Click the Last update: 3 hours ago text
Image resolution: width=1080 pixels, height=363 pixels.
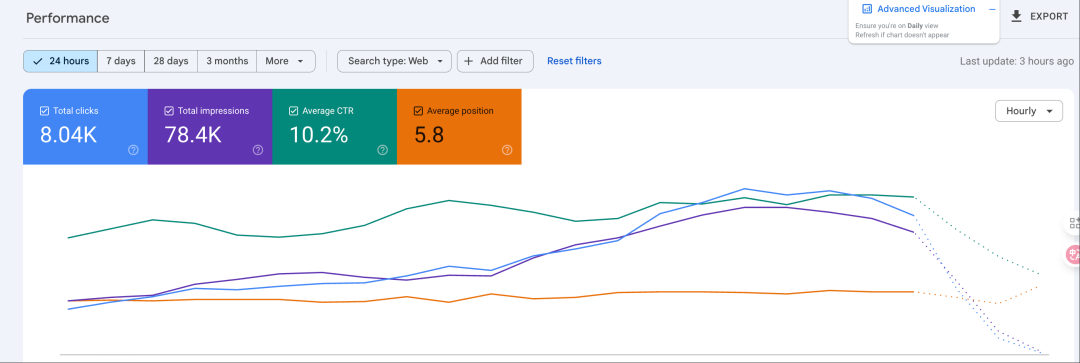[1017, 61]
